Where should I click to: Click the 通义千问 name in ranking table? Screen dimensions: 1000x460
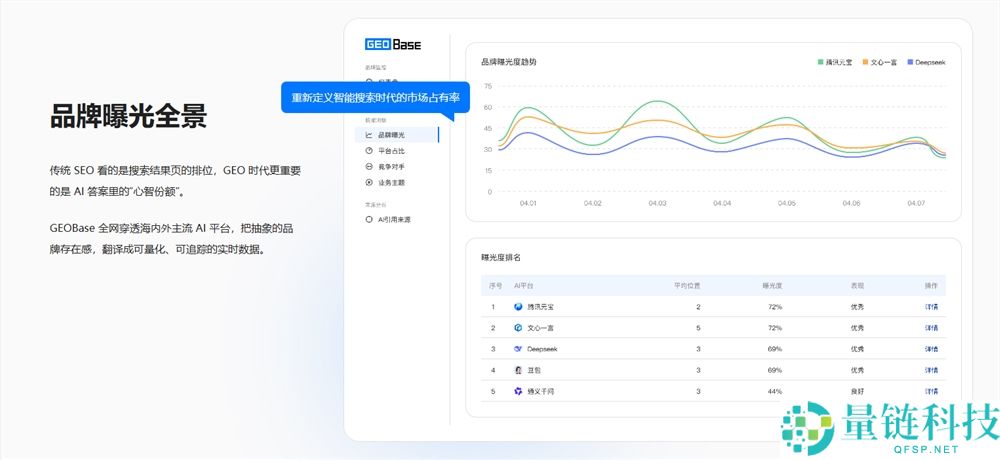point(540,391)
